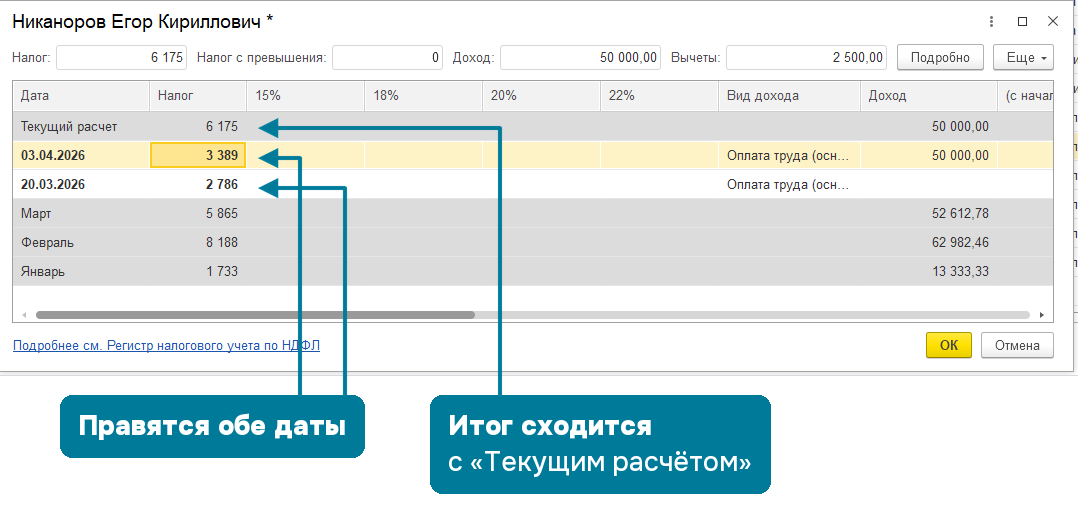
Task: Click the tax cell with 2 786
Action: pyautogui.click(x=198, y=184)
